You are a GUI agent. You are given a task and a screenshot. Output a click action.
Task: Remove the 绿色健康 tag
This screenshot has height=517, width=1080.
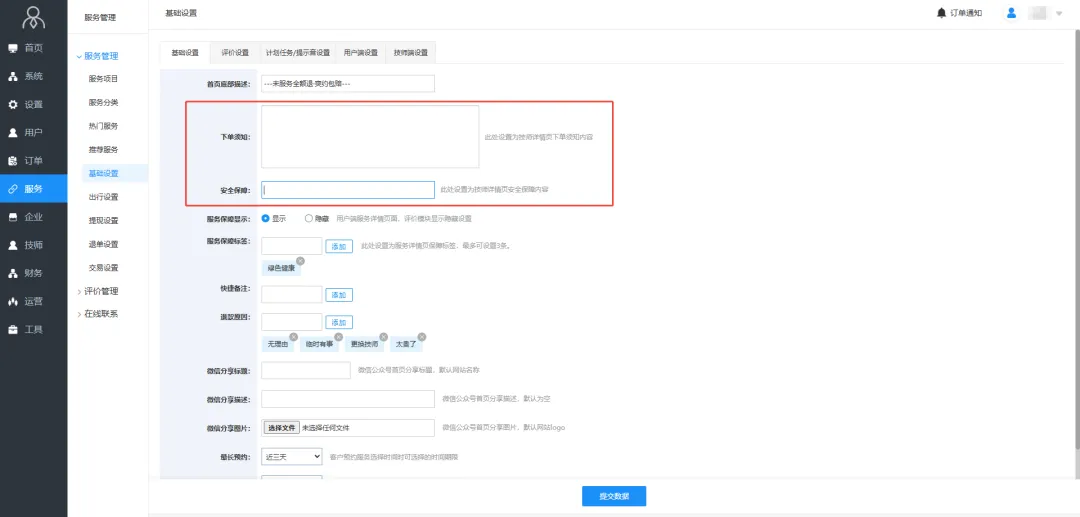pyautogui.click(x=300, y=260)
